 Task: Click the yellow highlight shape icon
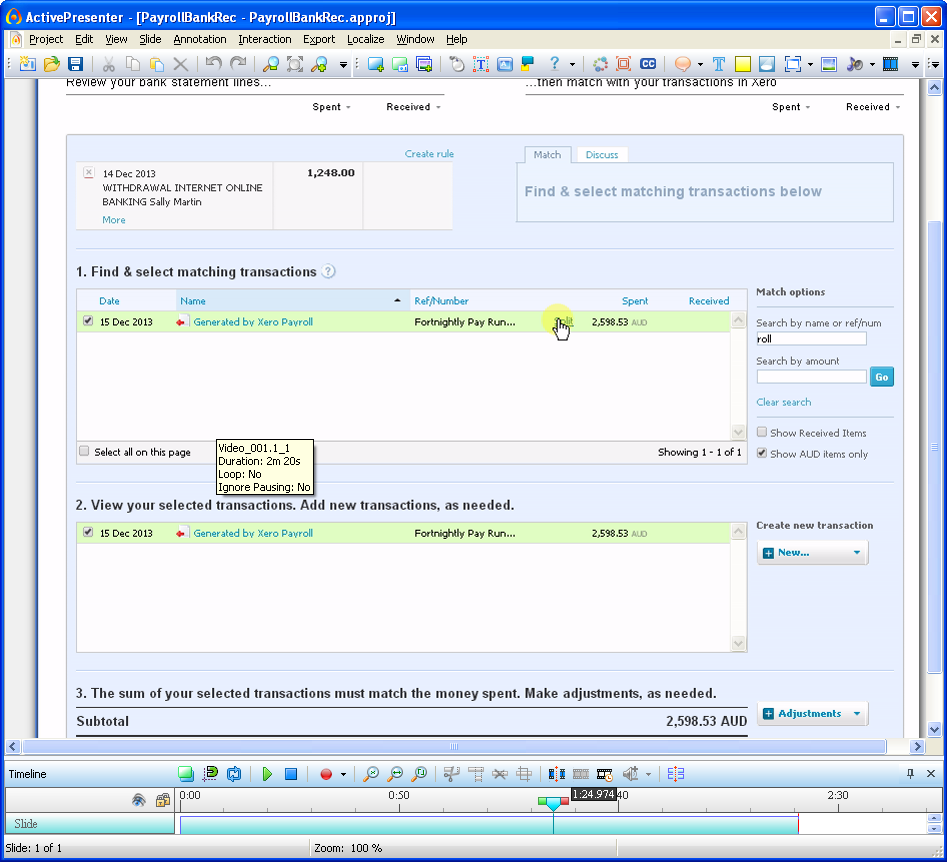pyautogui.click(x=743, y=64)
